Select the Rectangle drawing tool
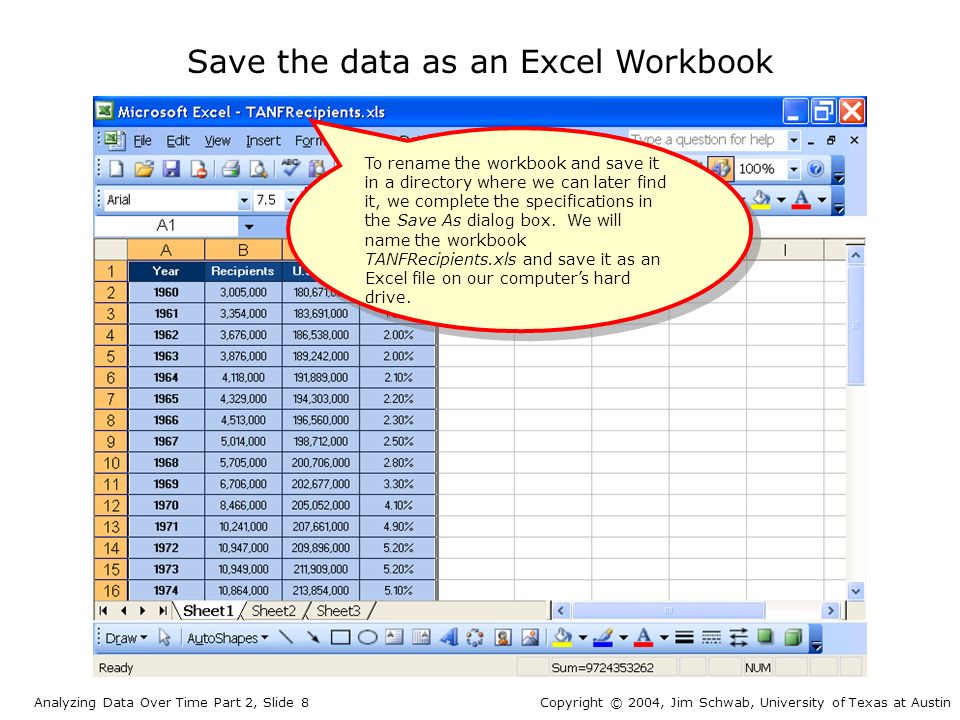The height and width of the screenshot is (720, 960). 340,638
